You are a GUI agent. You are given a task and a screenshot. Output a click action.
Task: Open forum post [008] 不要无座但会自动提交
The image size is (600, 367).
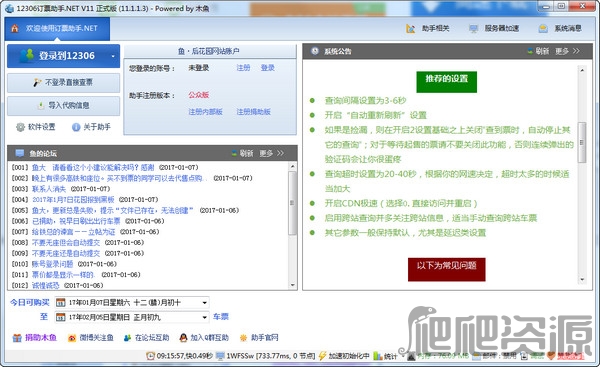click(x=66, y=242)
